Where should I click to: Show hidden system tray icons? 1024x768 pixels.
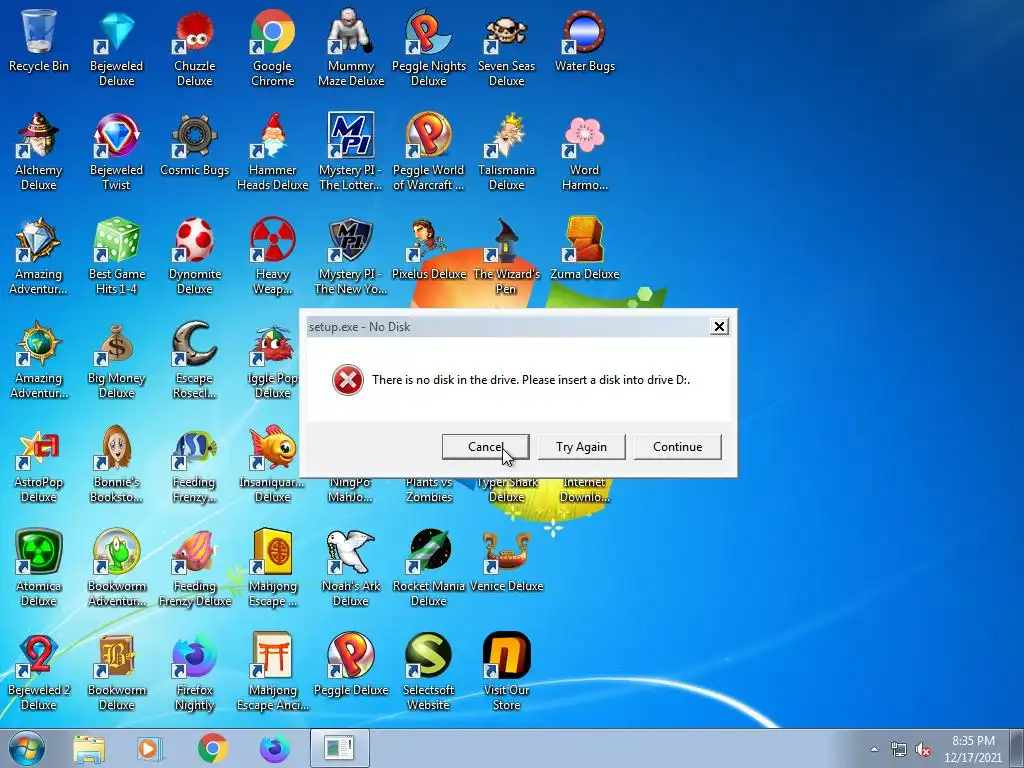874,749
